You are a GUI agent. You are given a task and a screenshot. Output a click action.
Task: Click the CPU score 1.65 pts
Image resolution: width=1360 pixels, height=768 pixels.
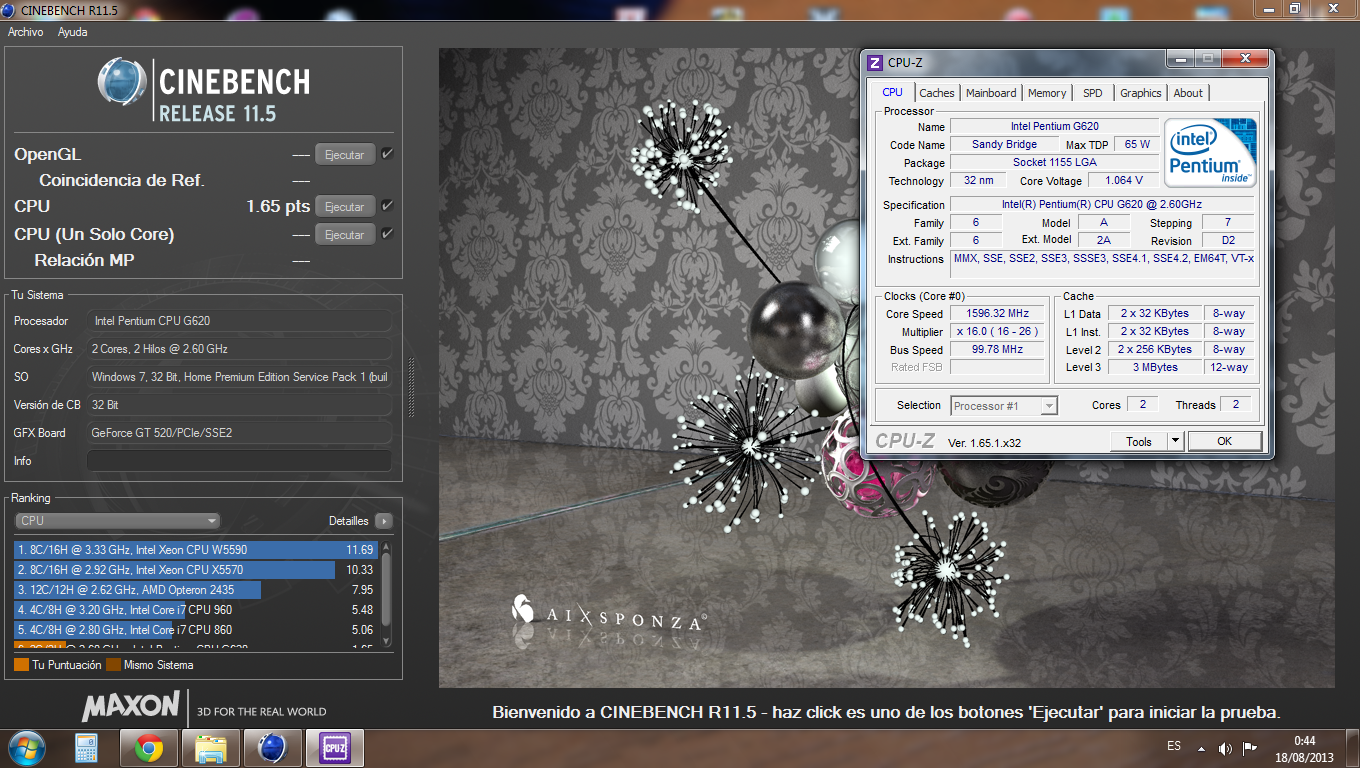(278, 207)
